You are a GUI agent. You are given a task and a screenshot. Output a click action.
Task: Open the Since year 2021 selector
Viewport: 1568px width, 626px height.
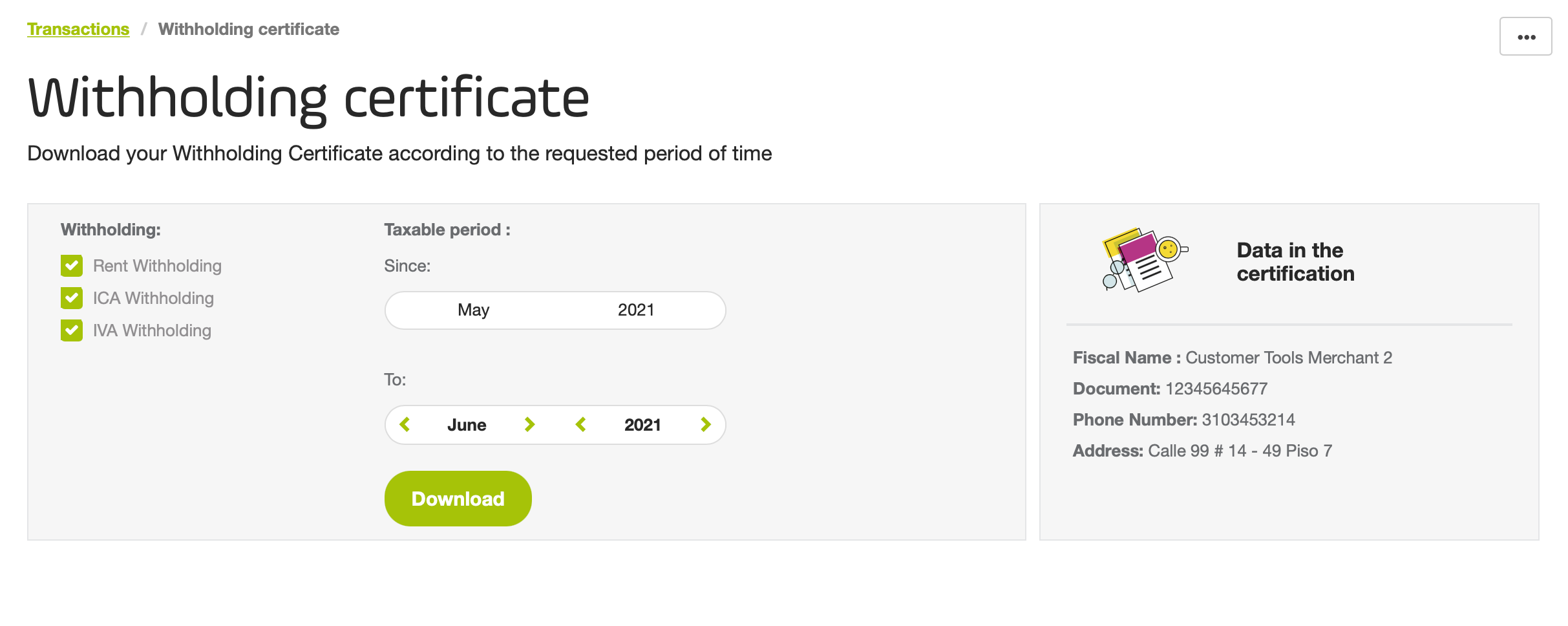[636, 310]
